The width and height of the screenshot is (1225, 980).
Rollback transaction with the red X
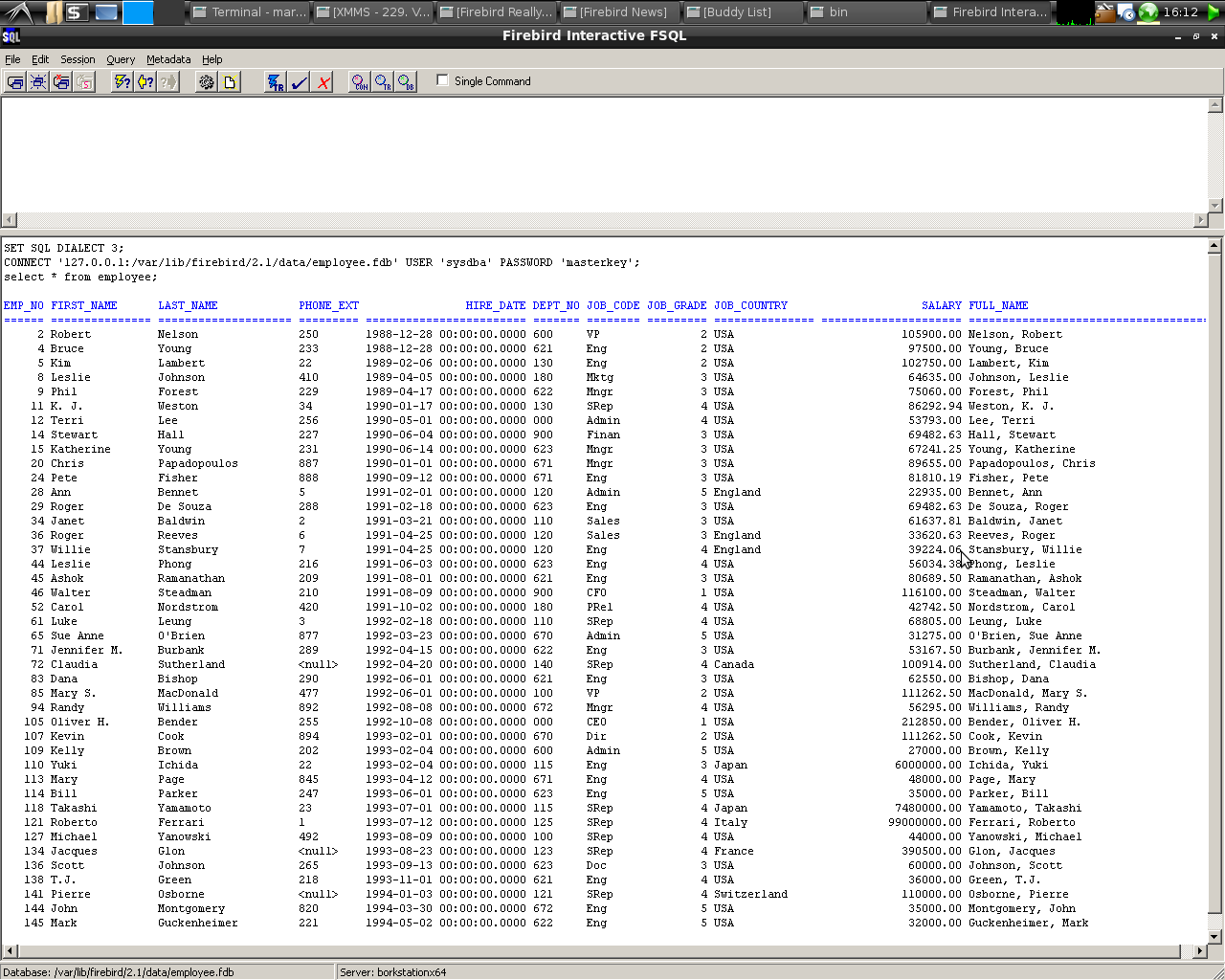point(323,82)
